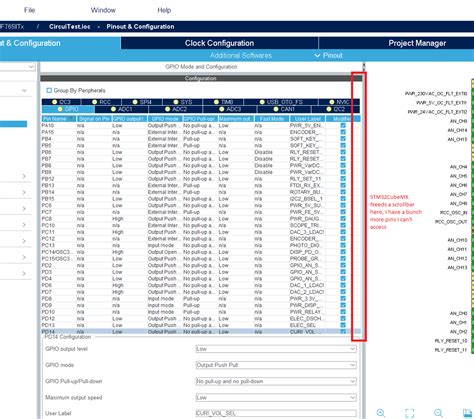The image size is (474, 419).
Task: Click the RLY_RESET_10 pin label in the pinout
Action: [x=451, y=341]
